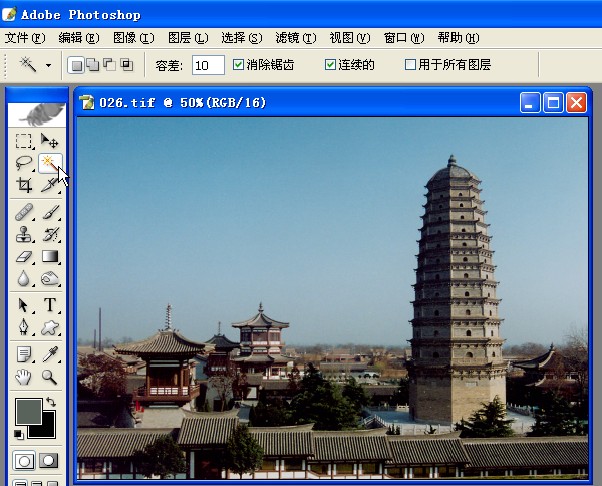This screenshot has width=602, height=486.
Task: Open the tool preset picker arrow
Action: click(x=48, y=65)
